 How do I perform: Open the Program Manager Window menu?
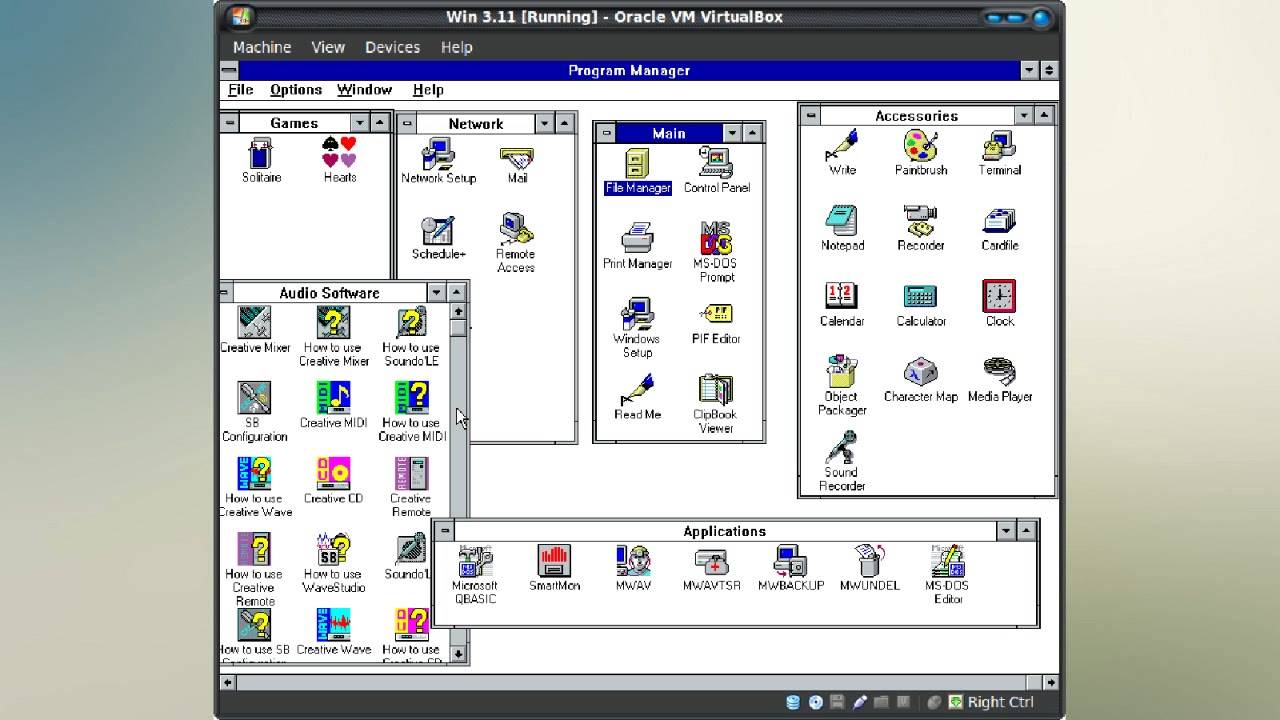(x=364, y=90)
